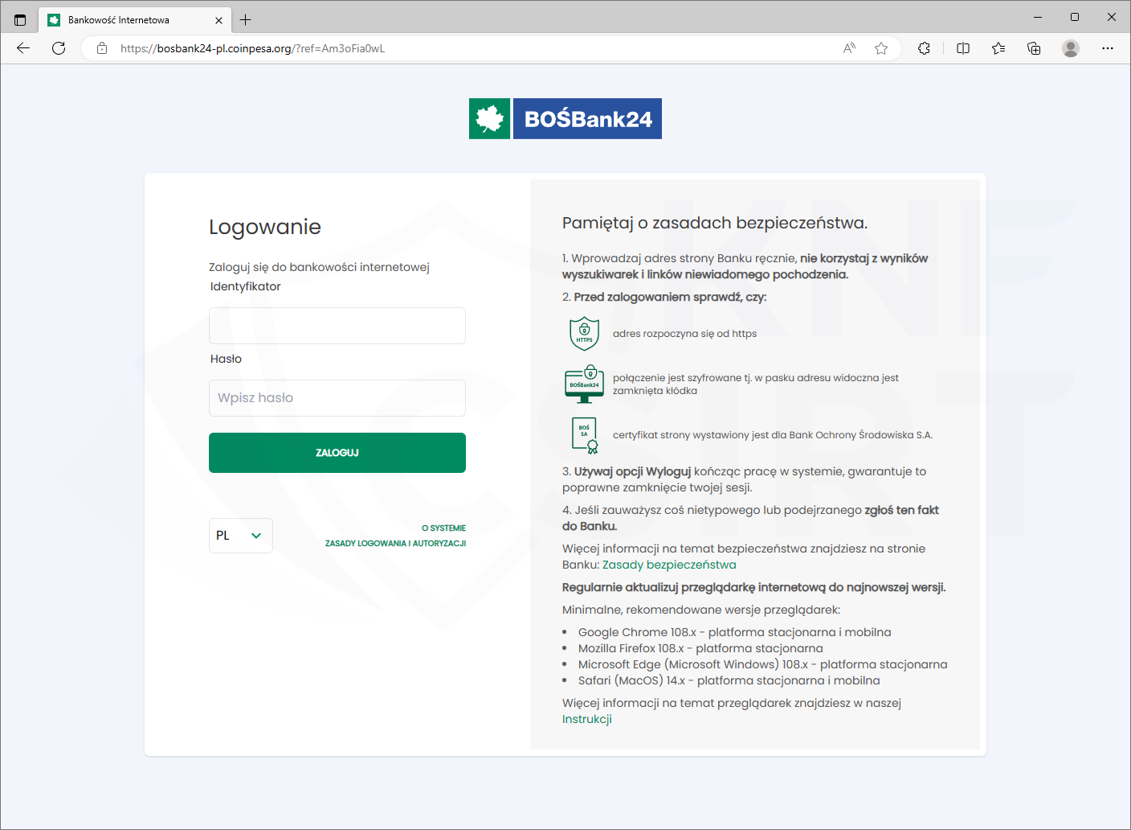The height and width of the screenshot is (830, 1131).
Task: Open browser Extensions puzzle icon
Action: click(924, 48)
